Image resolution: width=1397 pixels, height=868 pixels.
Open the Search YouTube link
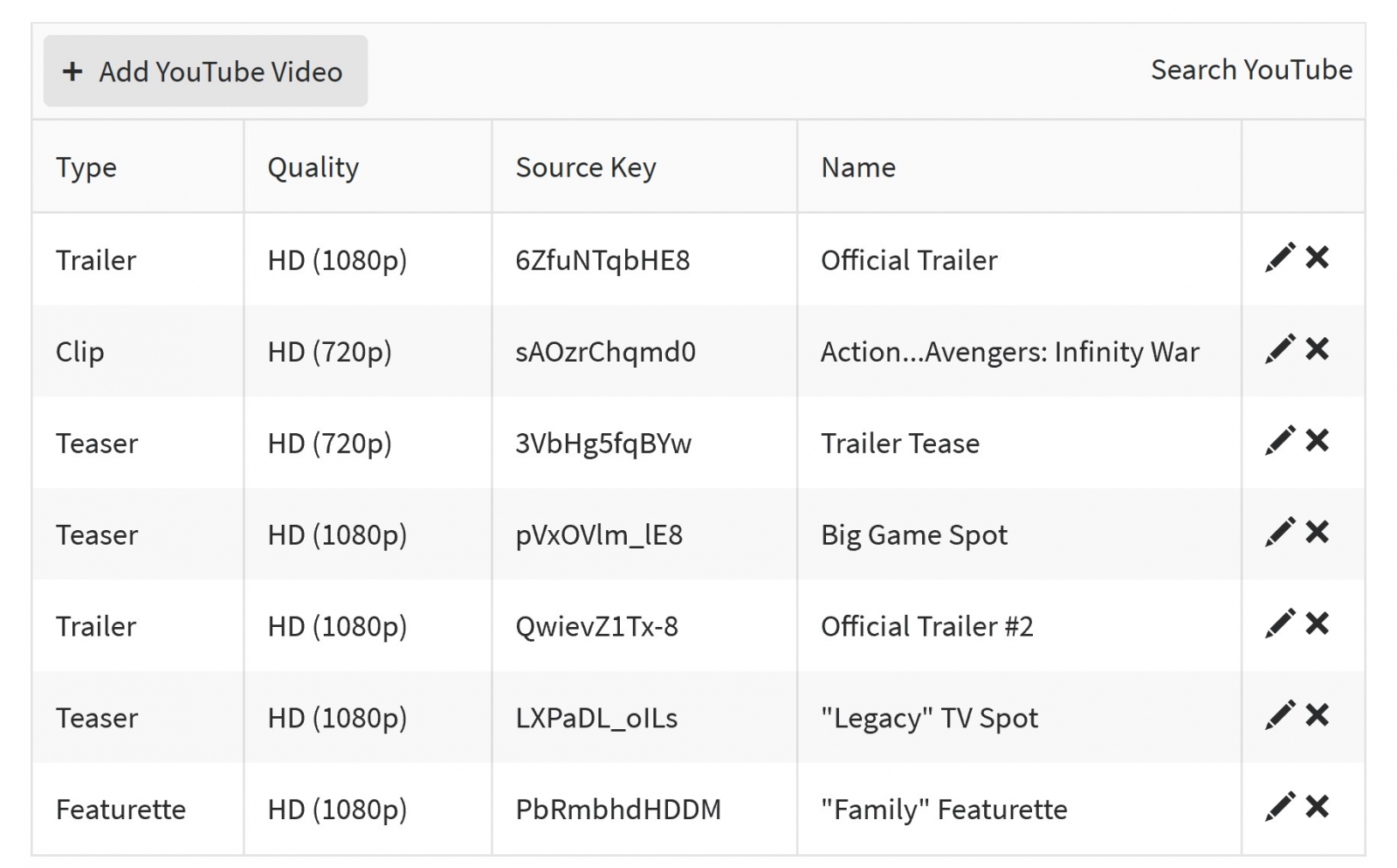[1250, 70]
